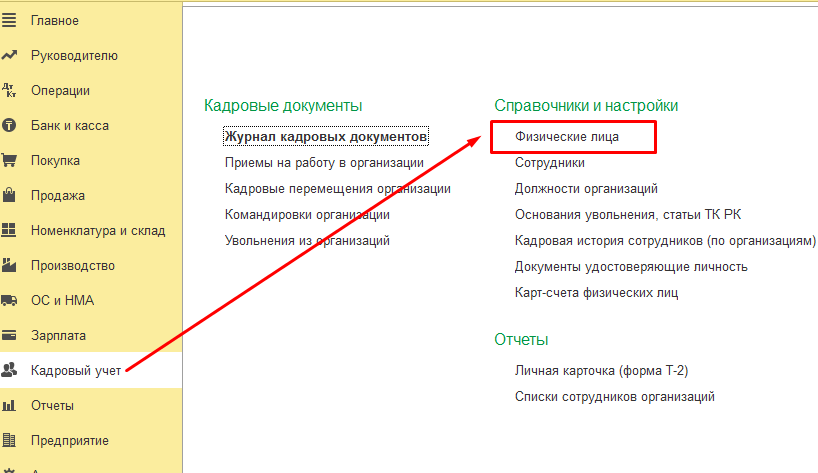Click the card icon for Зарплата
This screenshot has width=818, height=473.
pos(10,336)
